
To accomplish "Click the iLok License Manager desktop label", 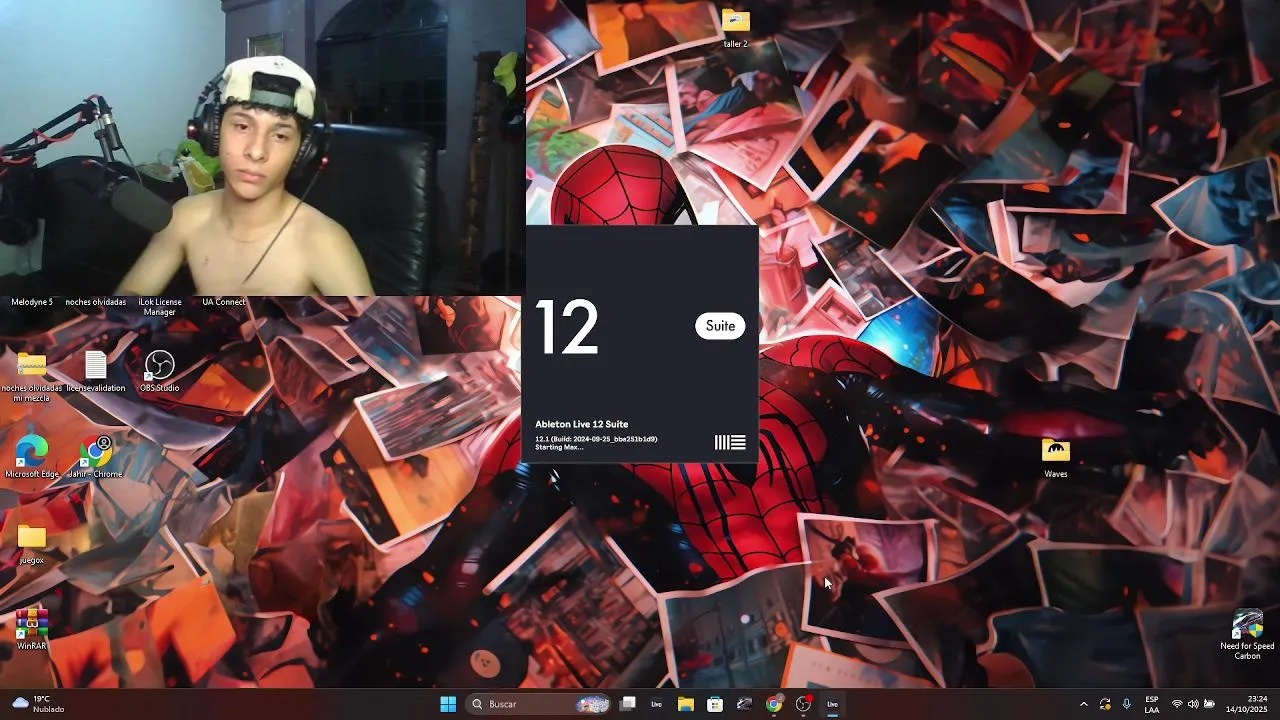I will [160, 307].
